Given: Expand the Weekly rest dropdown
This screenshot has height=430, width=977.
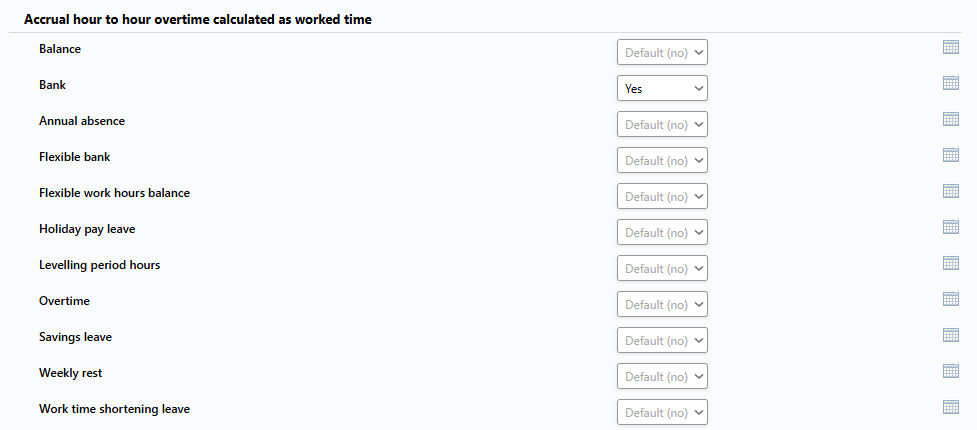Looking at the screenshot, I should (662, 376).
